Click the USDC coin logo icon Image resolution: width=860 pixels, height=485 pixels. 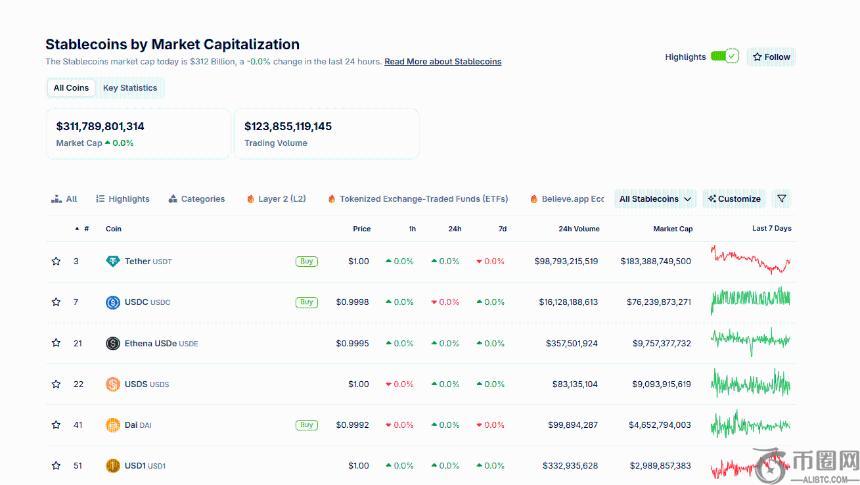tap(113, 302)
